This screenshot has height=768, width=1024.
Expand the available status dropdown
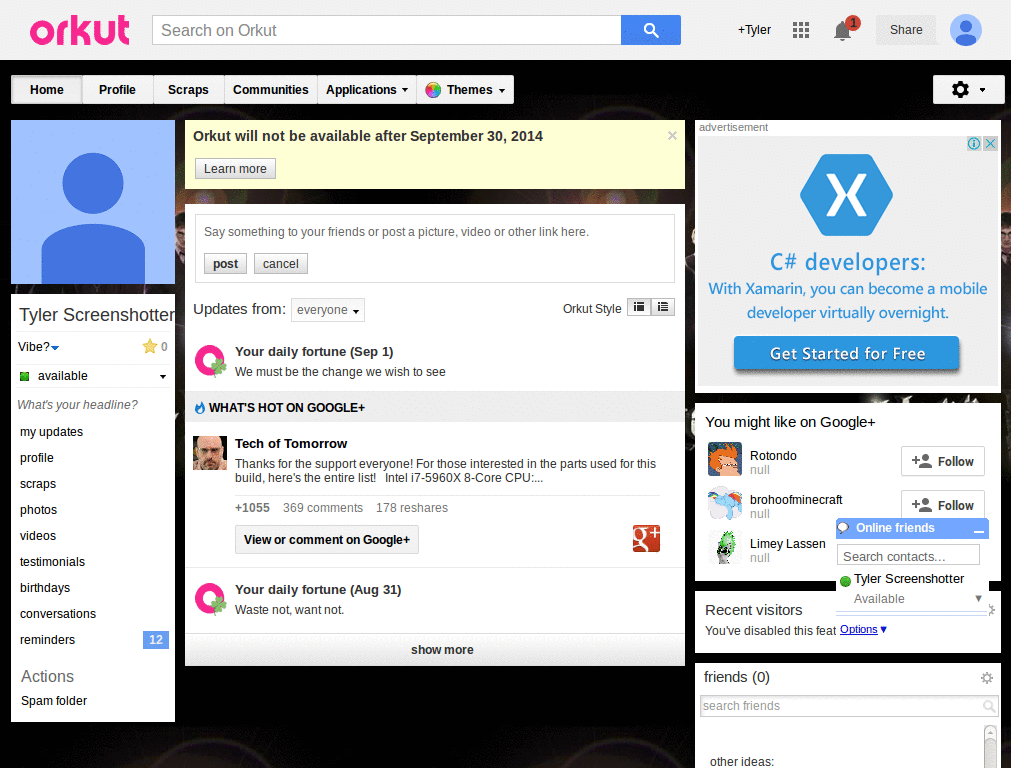pos(163,377)
